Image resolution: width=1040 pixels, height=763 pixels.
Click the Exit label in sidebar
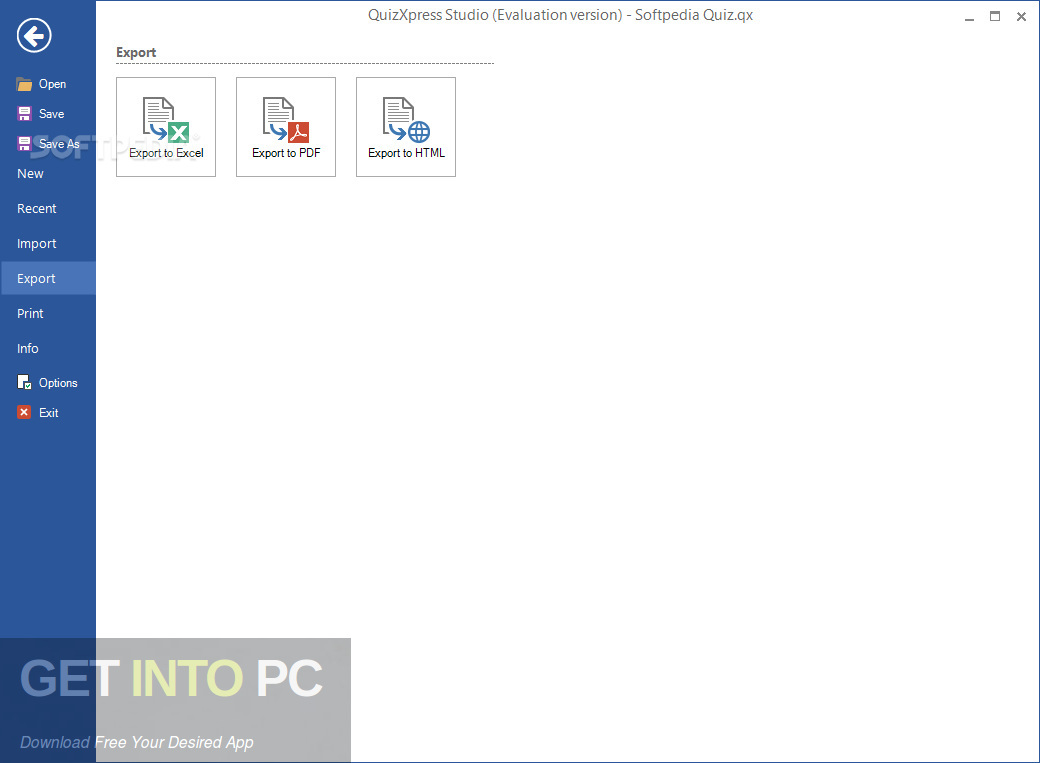tap(48, 413)
